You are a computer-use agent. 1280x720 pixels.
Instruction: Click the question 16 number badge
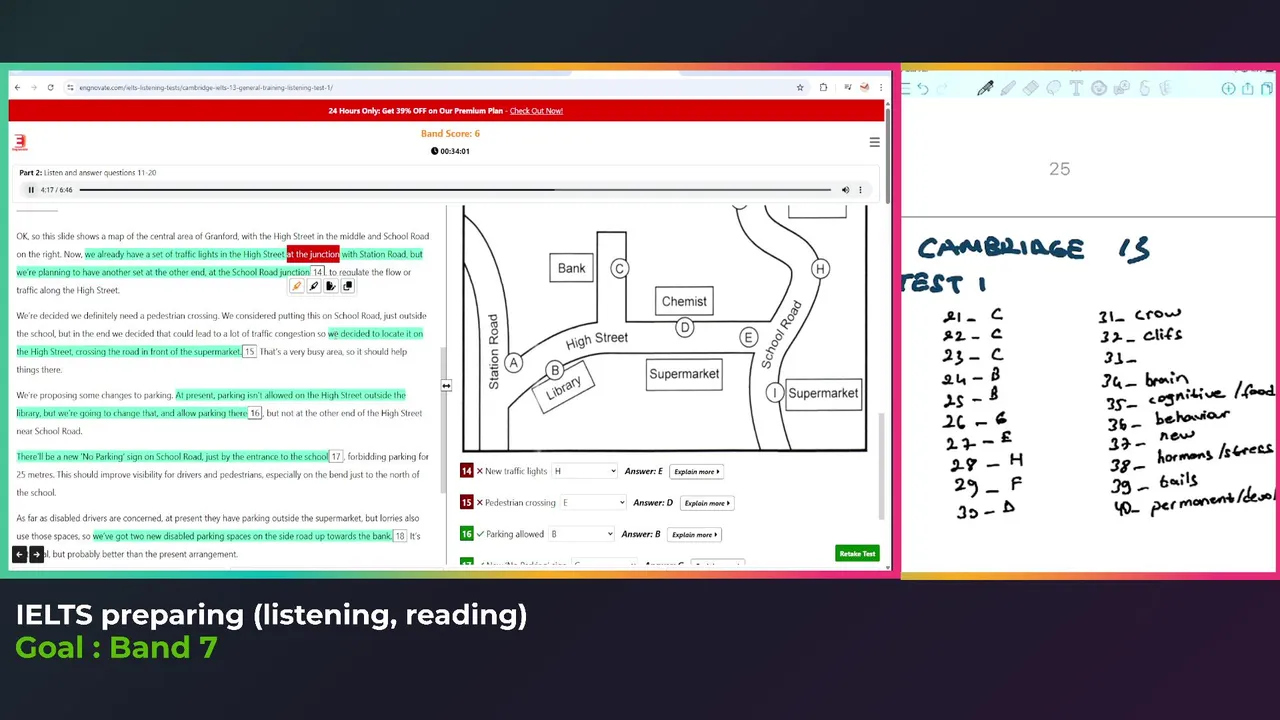466,534
